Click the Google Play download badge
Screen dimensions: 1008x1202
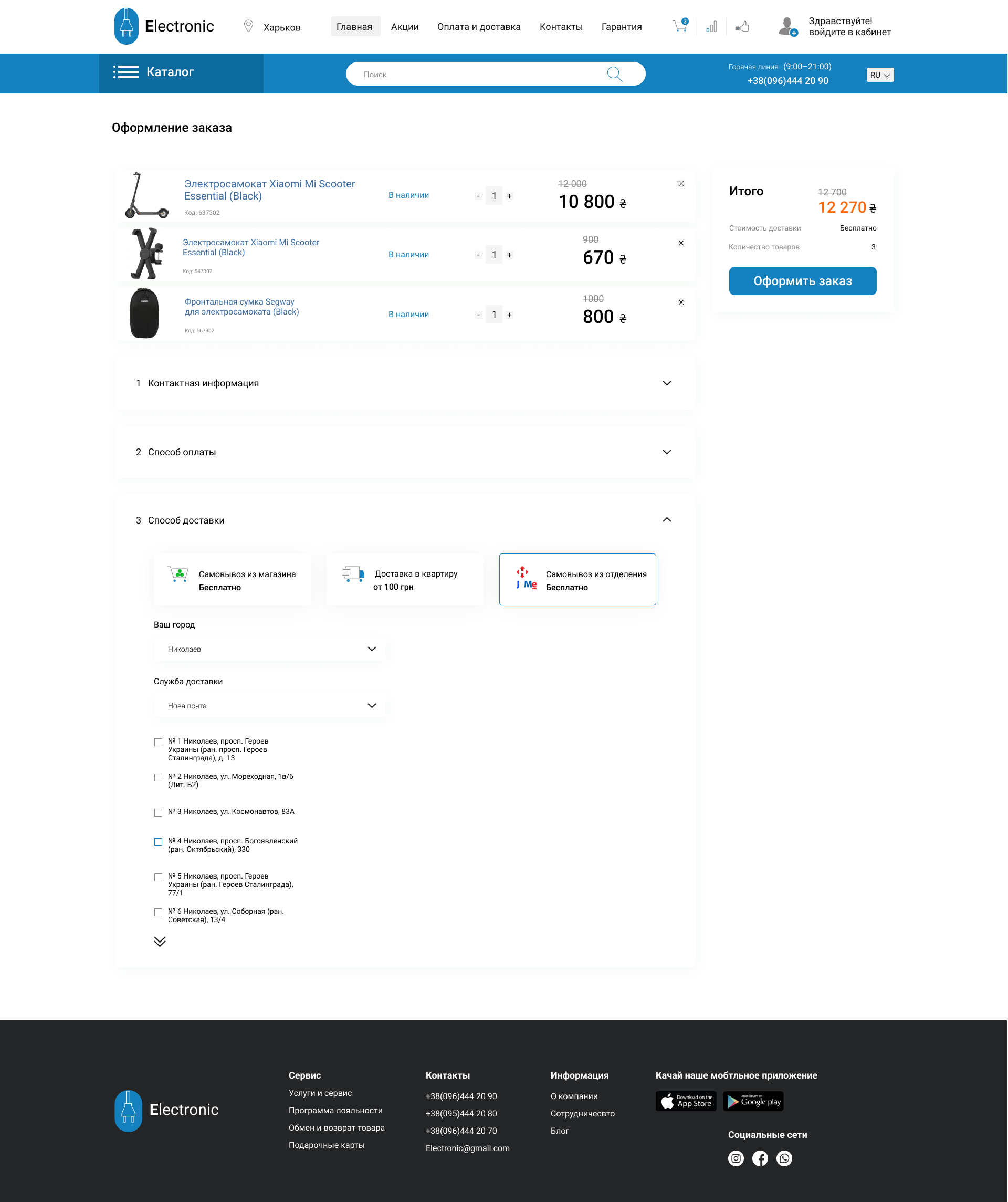click(x=753, y=1101)
